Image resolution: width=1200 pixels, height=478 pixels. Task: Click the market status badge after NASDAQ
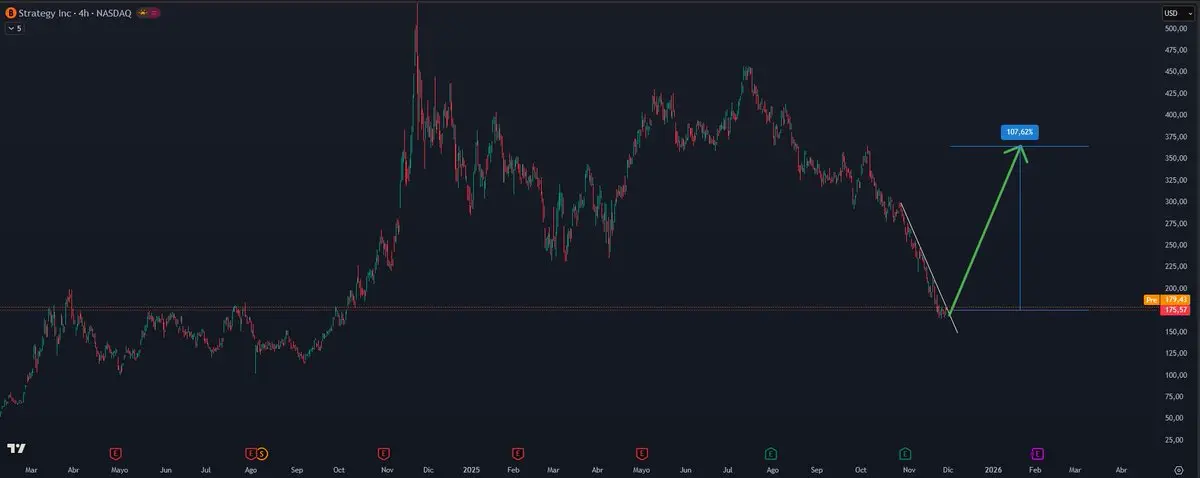150,13
